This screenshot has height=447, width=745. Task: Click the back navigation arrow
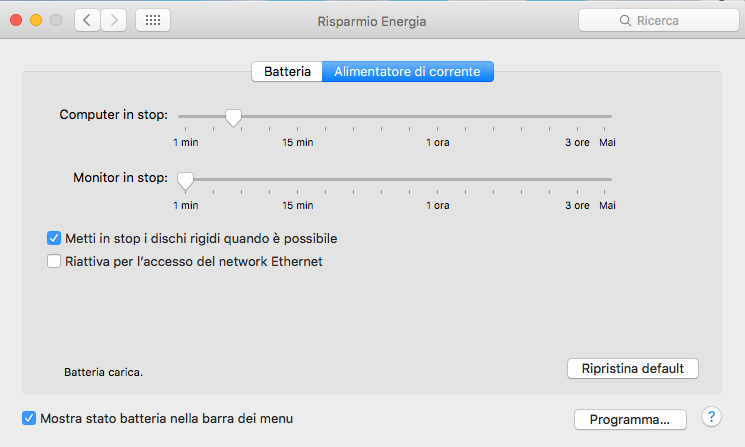click(x=87, y=20)
